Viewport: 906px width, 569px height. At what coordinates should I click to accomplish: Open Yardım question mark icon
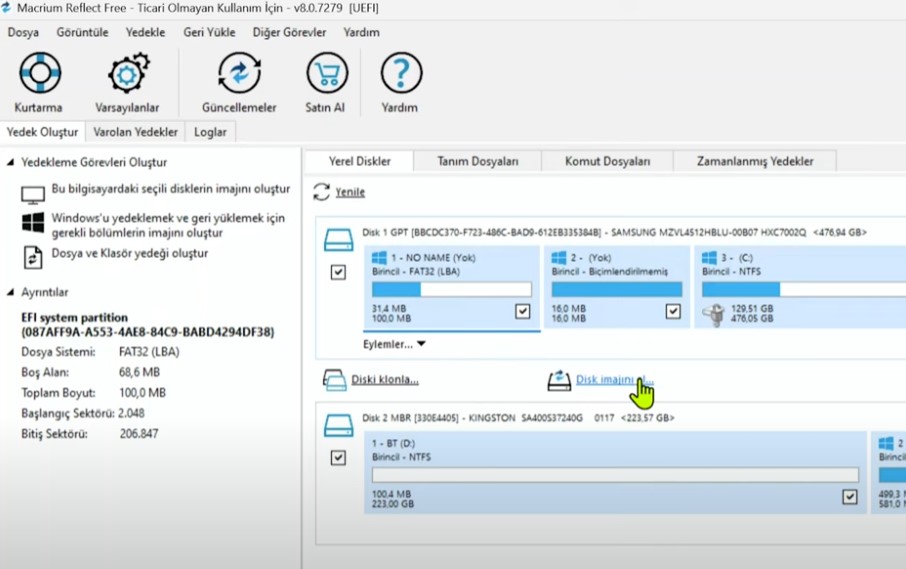click(x=401, y=73)
